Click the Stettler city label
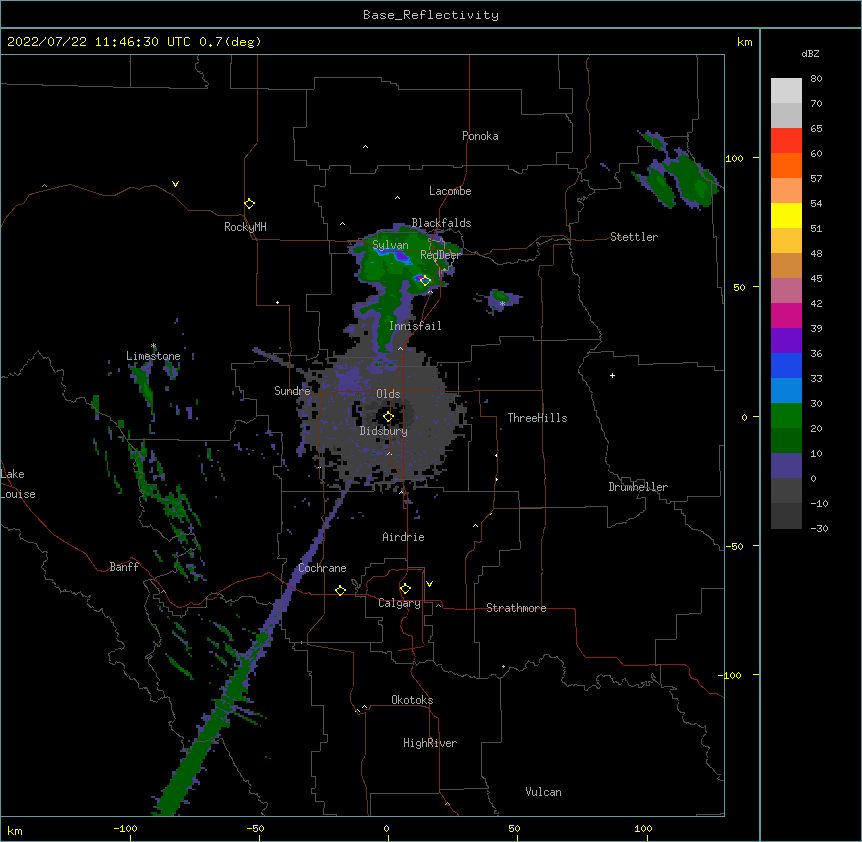This screenshot has width=862, height=842. click(x=634, y=237)
